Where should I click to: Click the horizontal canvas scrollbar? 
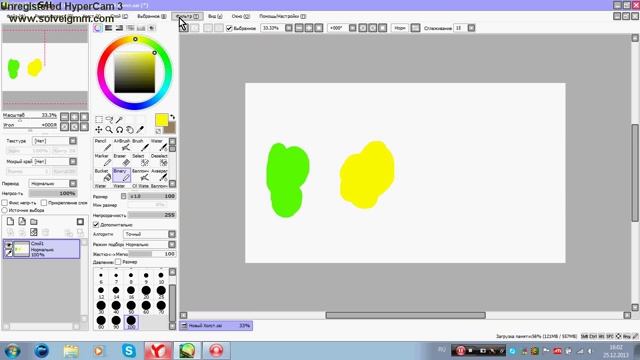405,315
